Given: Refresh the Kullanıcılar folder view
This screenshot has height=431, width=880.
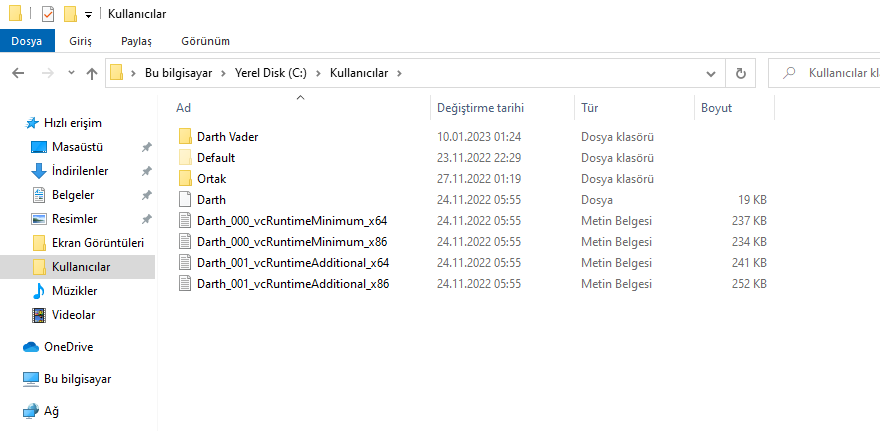Looking at the screenshot, I should tap(740, 73).
